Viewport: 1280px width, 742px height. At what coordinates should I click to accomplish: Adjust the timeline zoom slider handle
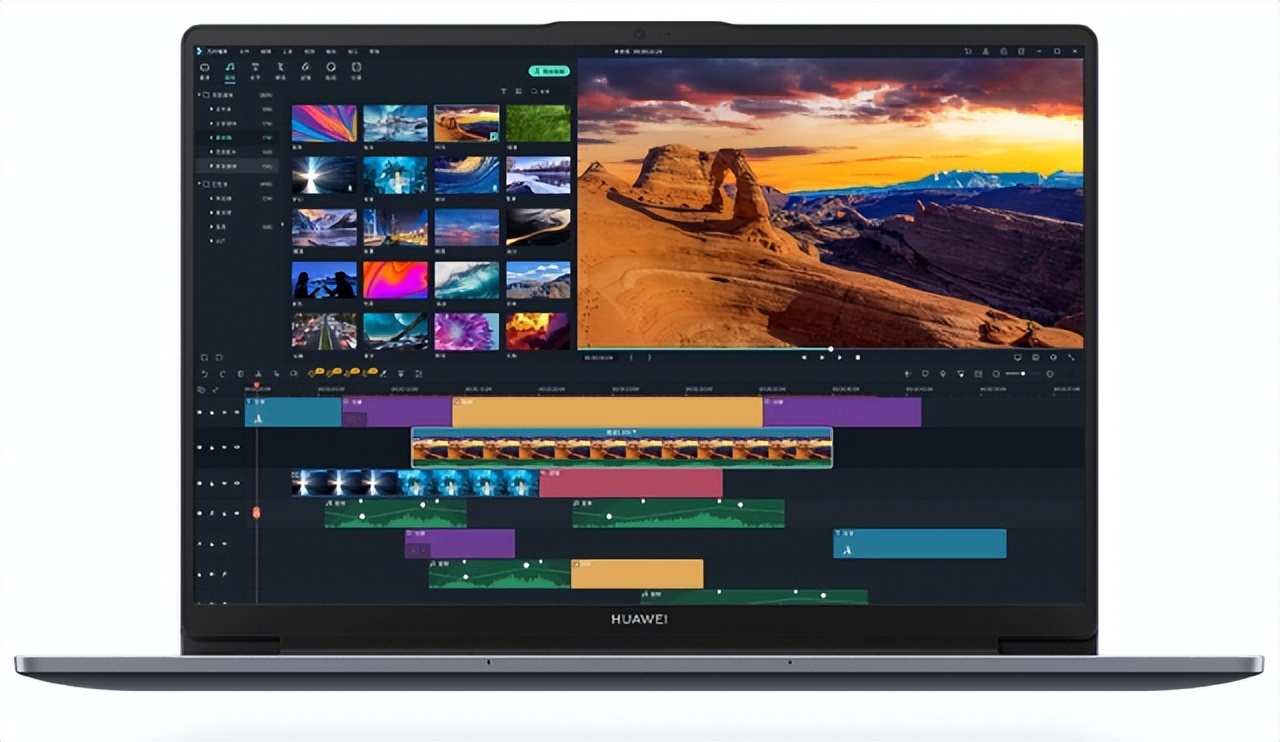tap(1023, 374)
